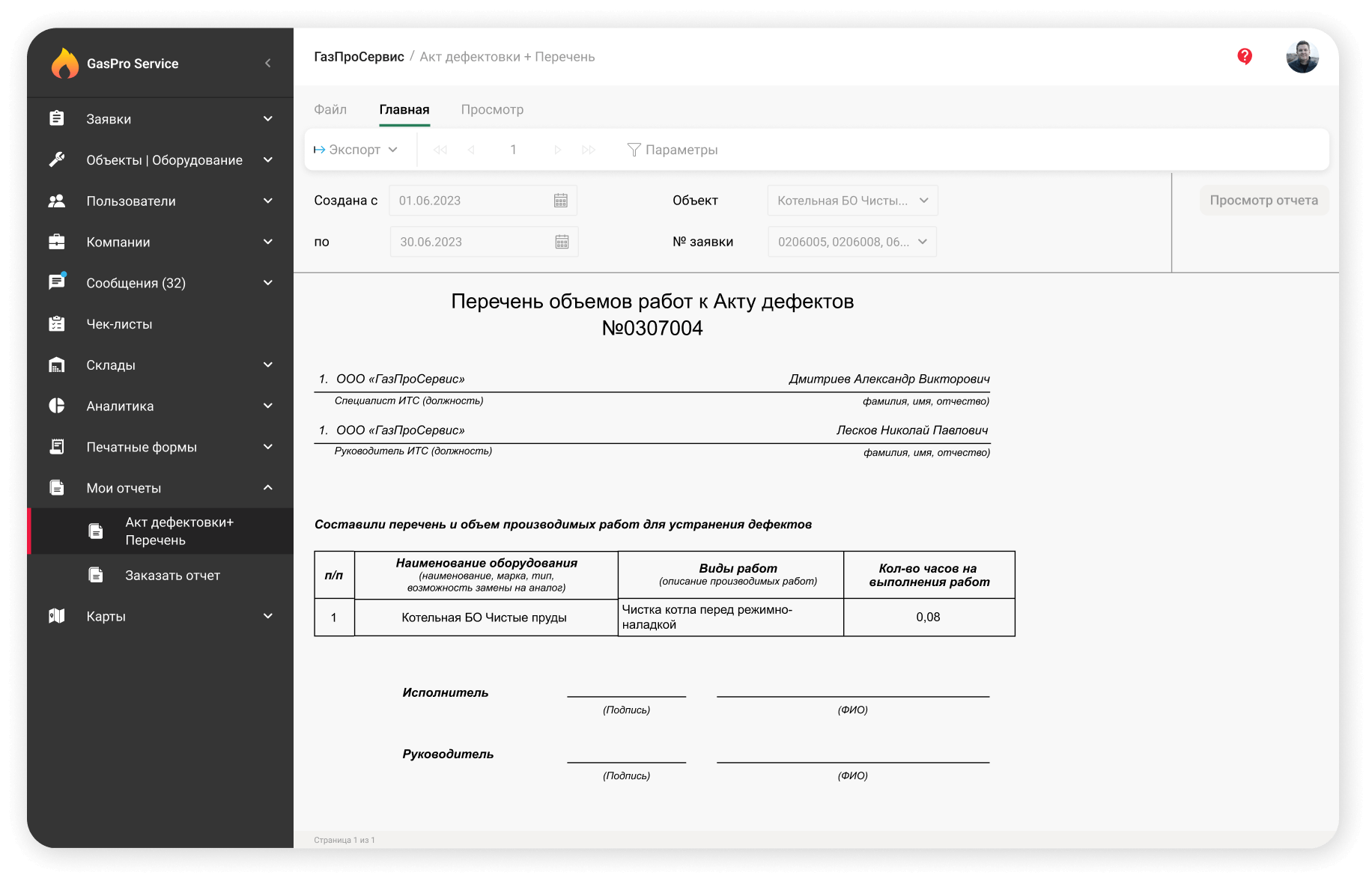This screenshot has height=881, width=1372.
Task: Collapse the Мои отчеты section
Action: 267,487
